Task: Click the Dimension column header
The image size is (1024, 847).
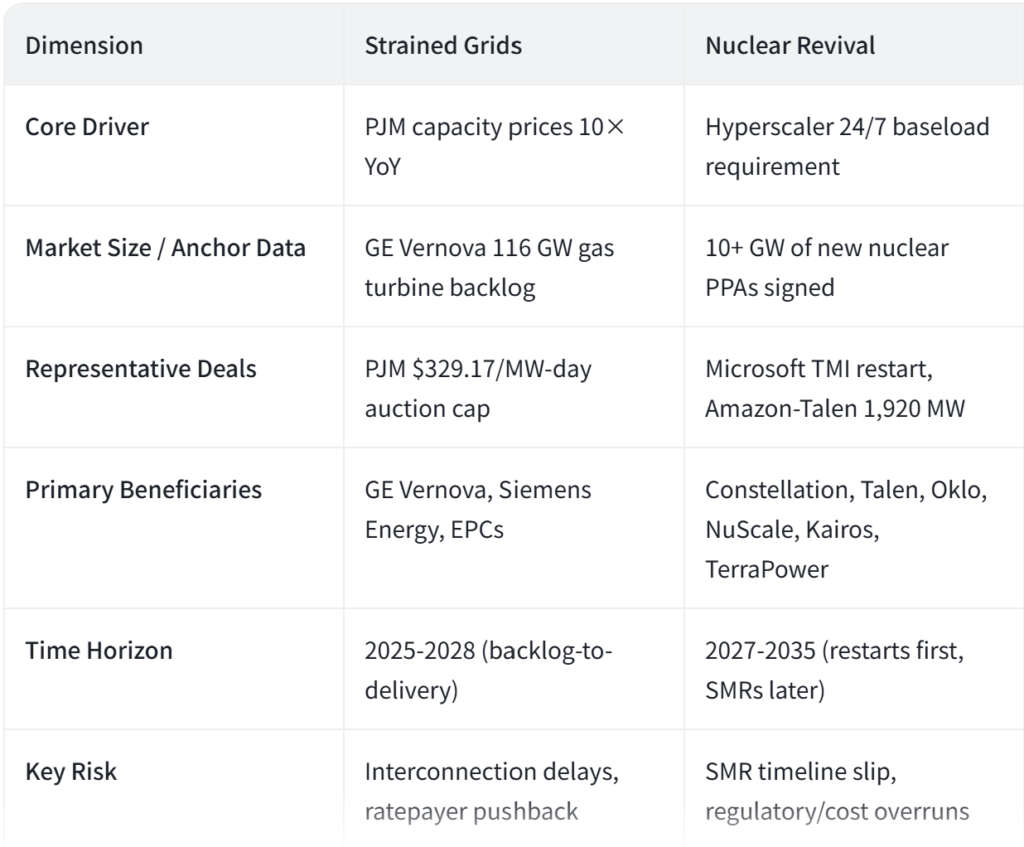Action: click(84, 46)
